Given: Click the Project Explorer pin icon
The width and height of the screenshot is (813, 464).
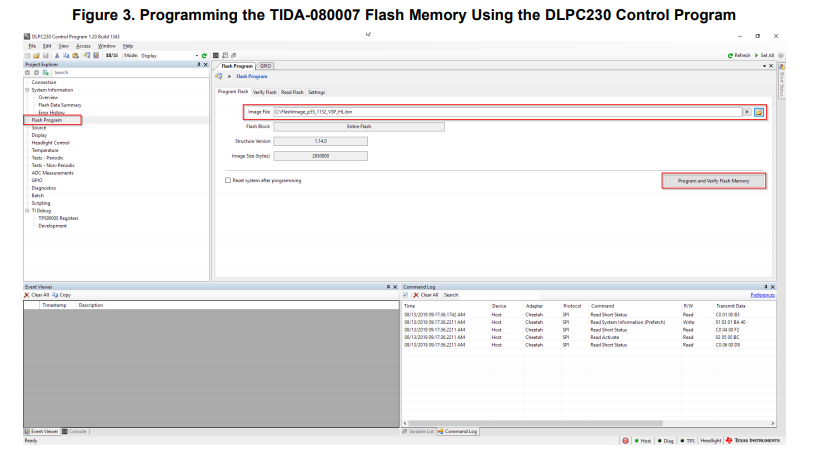Looking at the screenshot, I should [x=199, y=64].
